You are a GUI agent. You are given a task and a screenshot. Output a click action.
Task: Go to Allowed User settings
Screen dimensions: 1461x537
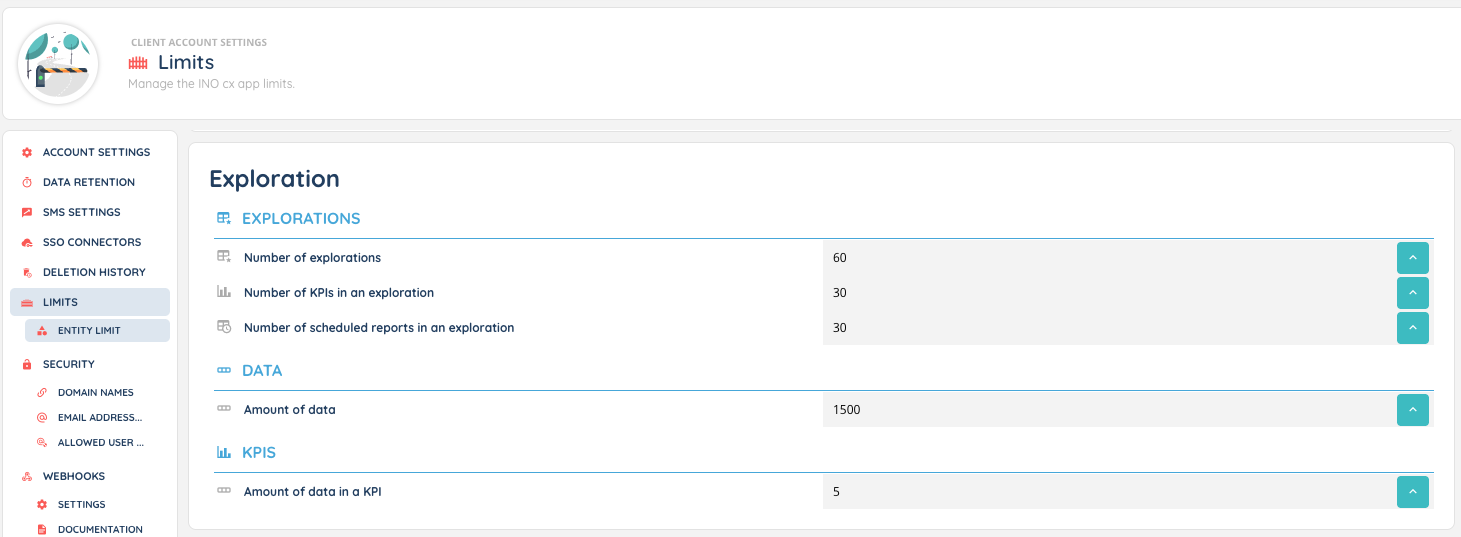pos(100,443)
